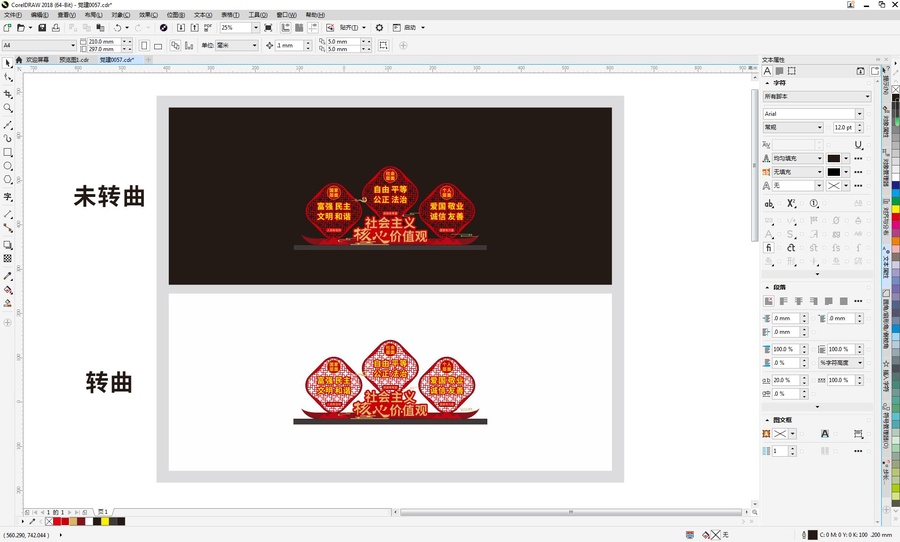Image resolution: width=900 pixels, height=542 pixels.
Task: Select the Pick tool in the toolbox
Action: pos(7,63)
